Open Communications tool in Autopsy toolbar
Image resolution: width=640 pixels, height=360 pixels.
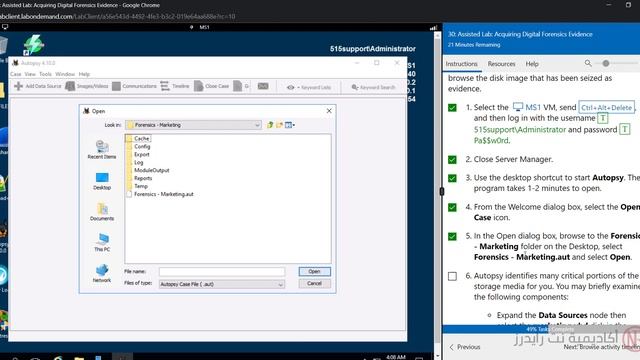[x=134, y=86]
